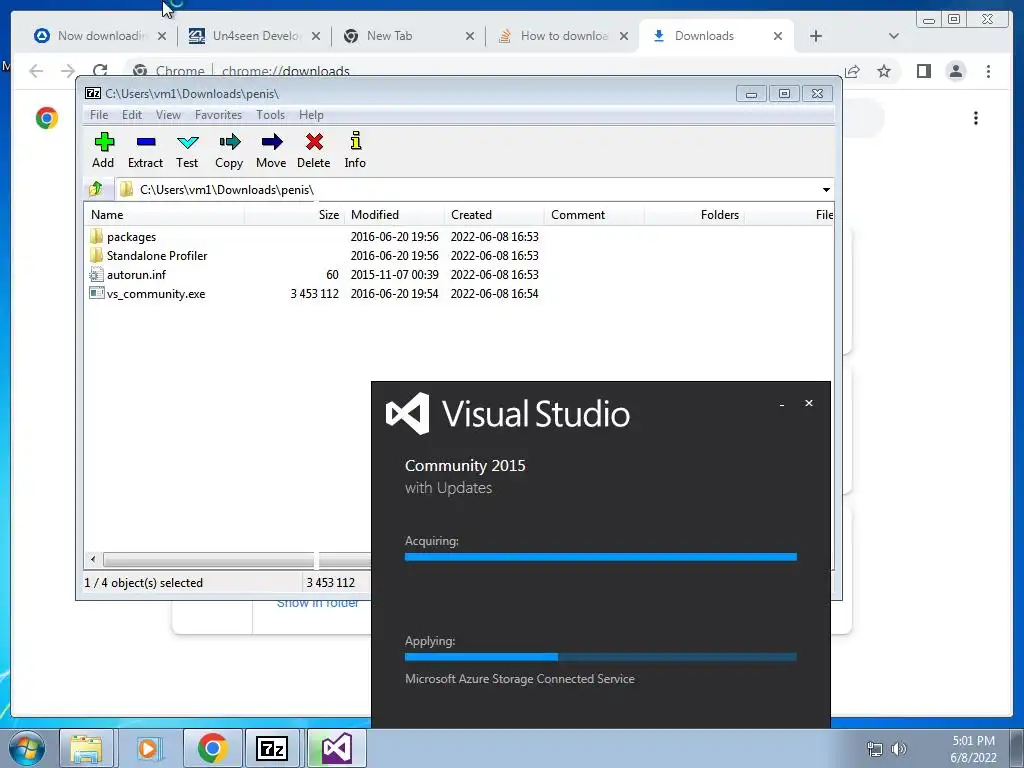
Task: Click the Extract toolbar icon in 7-Zip
Action: tap(145, 150)
